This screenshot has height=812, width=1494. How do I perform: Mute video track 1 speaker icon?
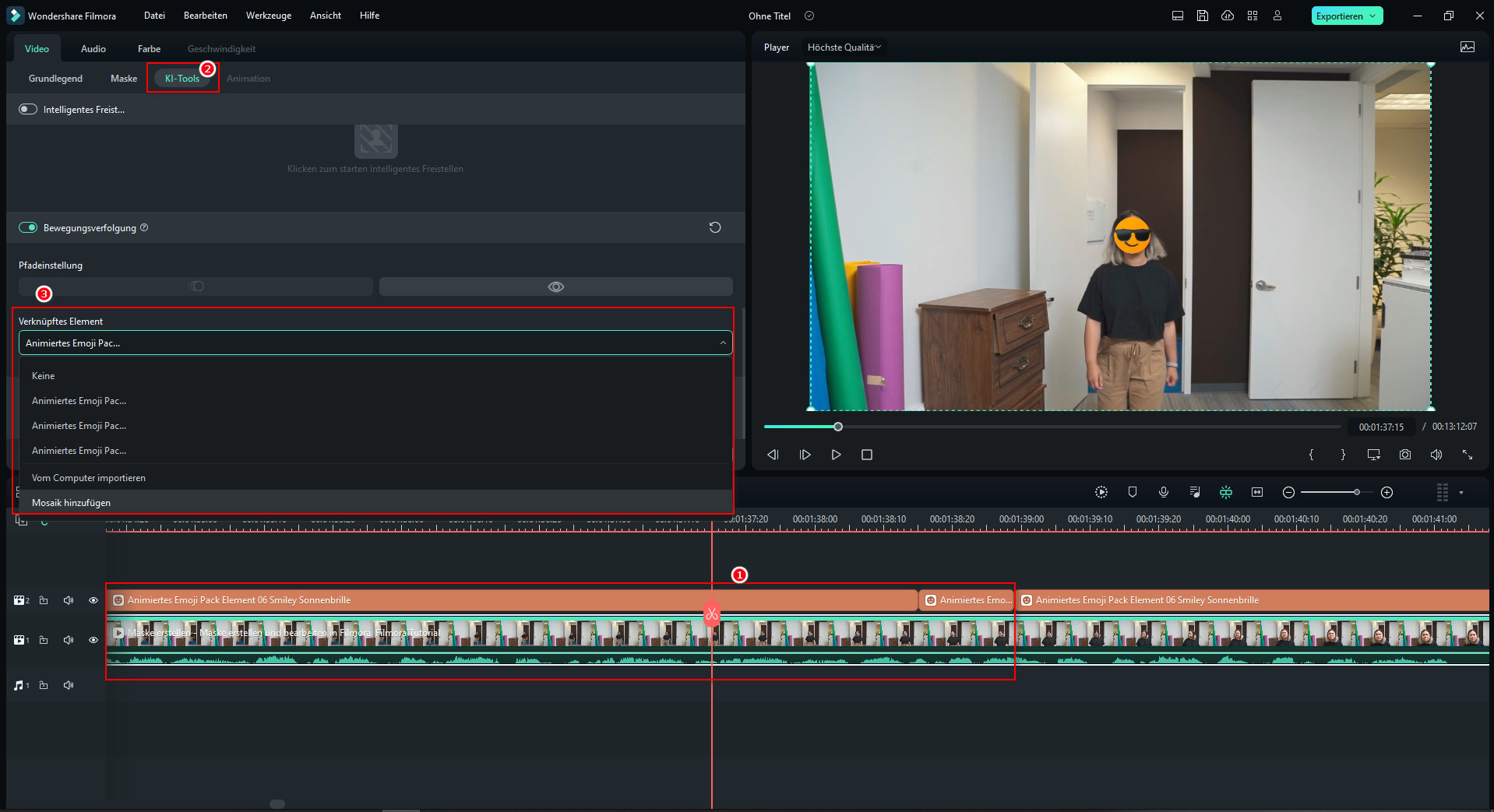point(69,640)
